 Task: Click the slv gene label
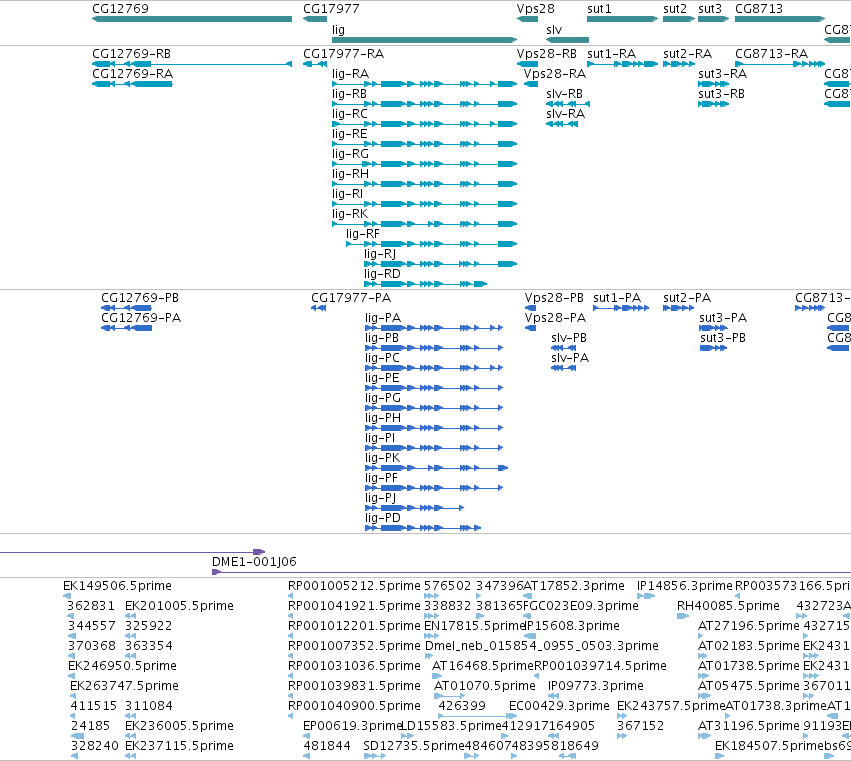(554, 30)
